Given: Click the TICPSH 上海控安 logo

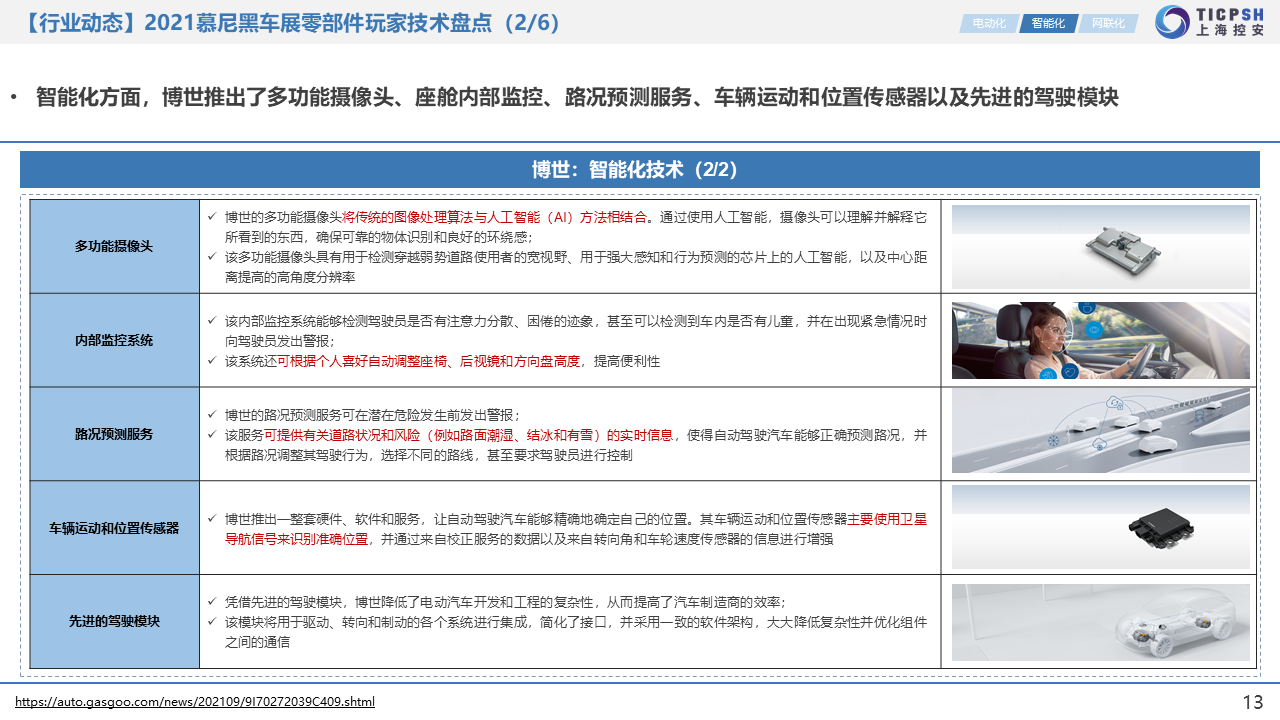Looking at the screenshot, I should point(1210,22).
